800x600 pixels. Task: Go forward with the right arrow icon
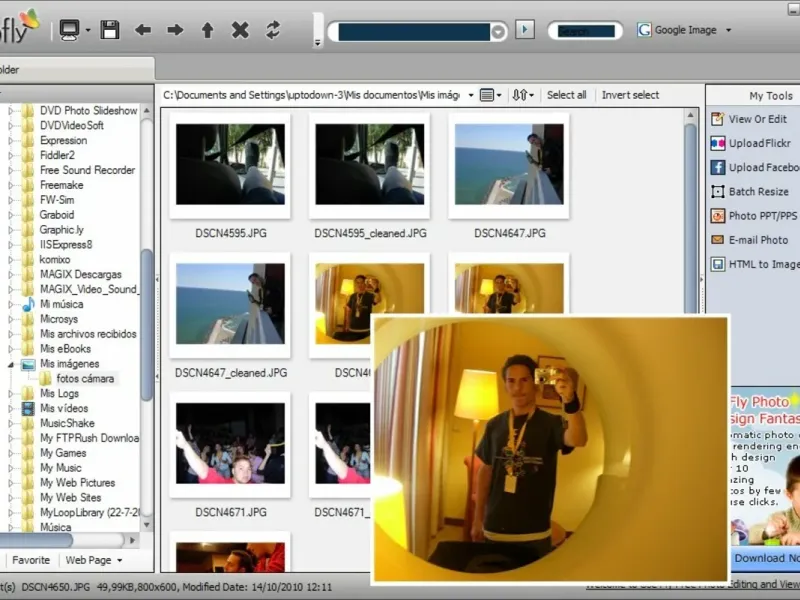tap(175, 30)
